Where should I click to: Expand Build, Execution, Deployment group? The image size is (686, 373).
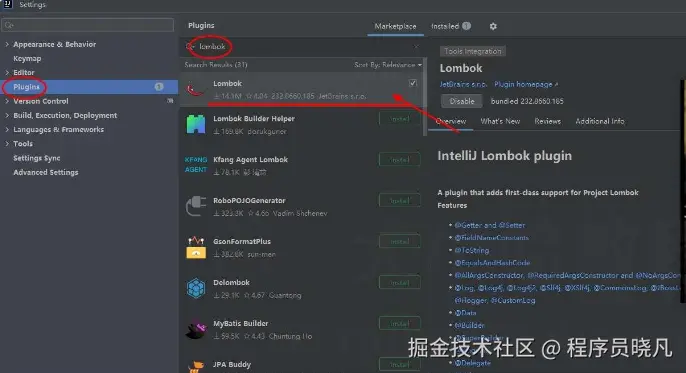[x=7, y=115]
